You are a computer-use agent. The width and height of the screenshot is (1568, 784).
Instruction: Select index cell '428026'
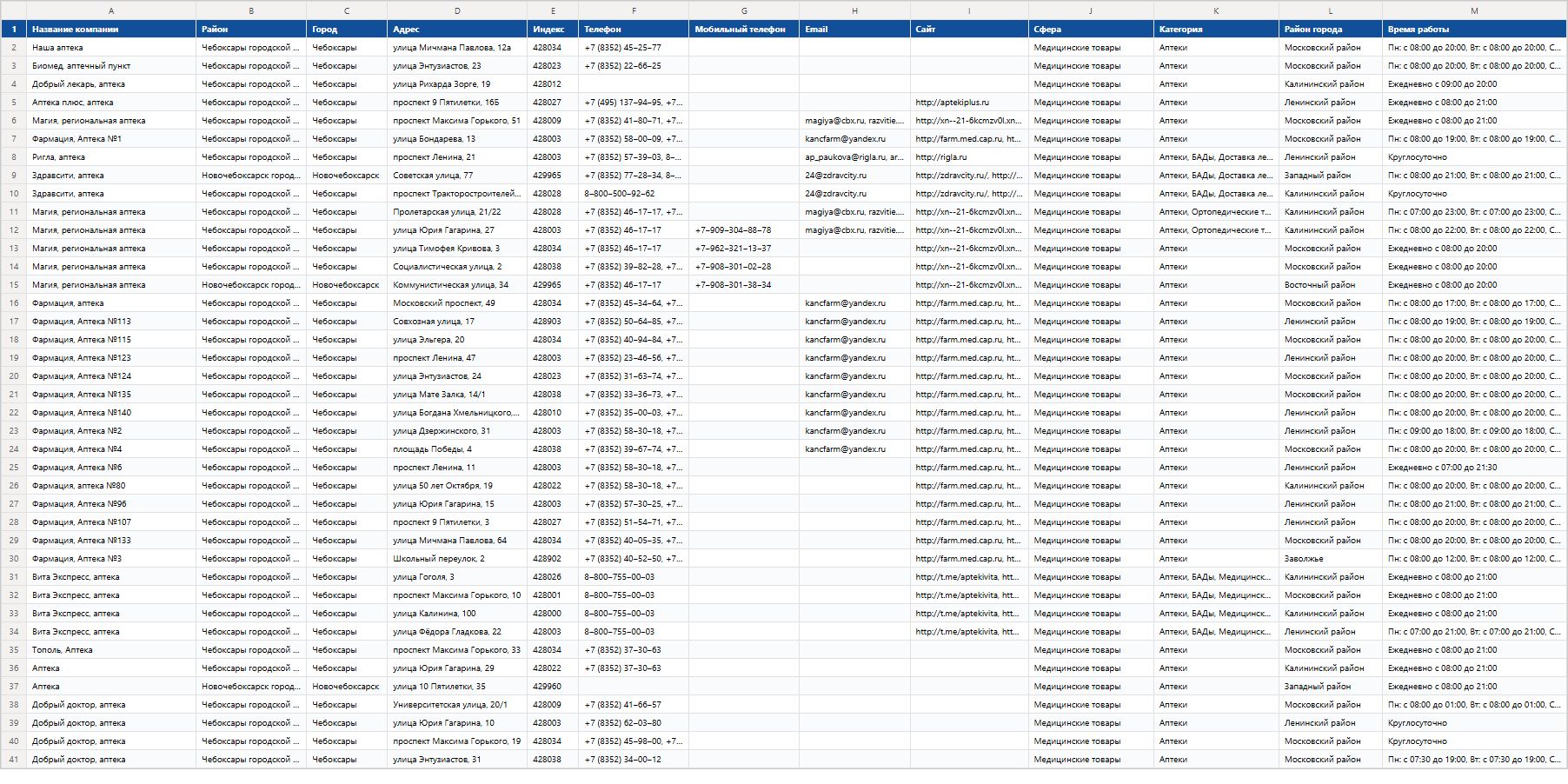(553, 576)
